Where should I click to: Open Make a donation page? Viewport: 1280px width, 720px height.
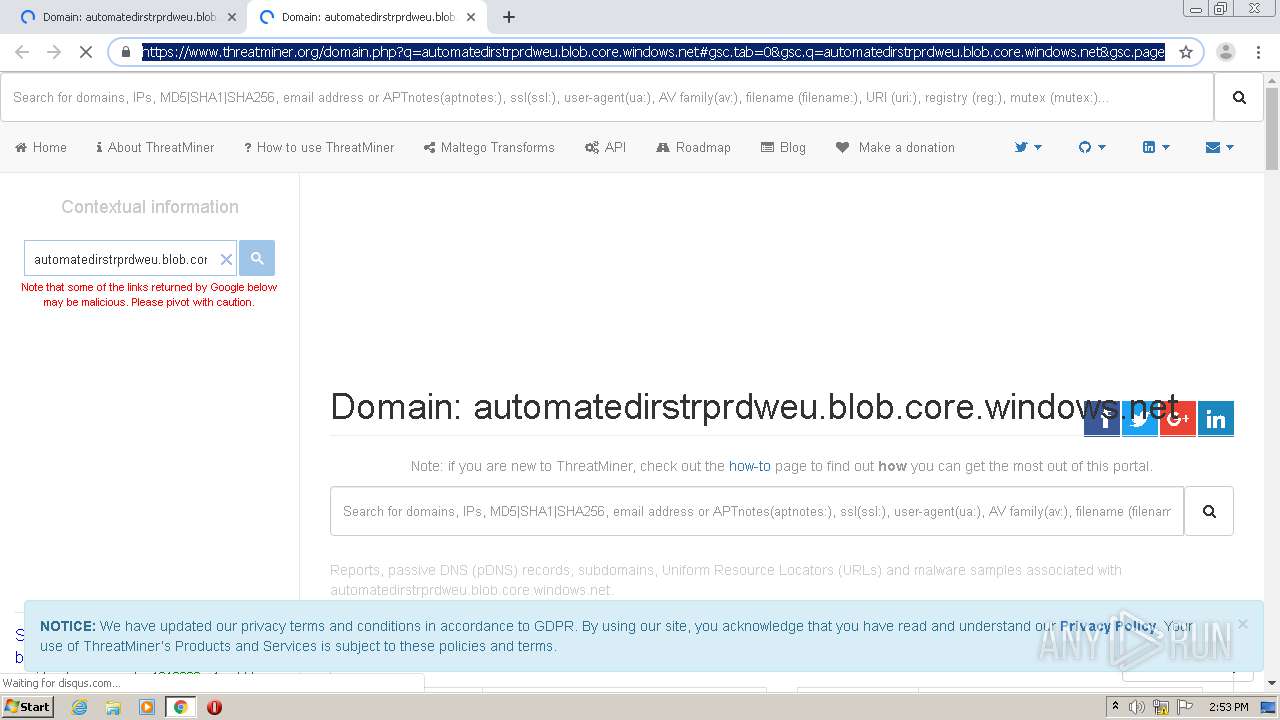(895, 147)
